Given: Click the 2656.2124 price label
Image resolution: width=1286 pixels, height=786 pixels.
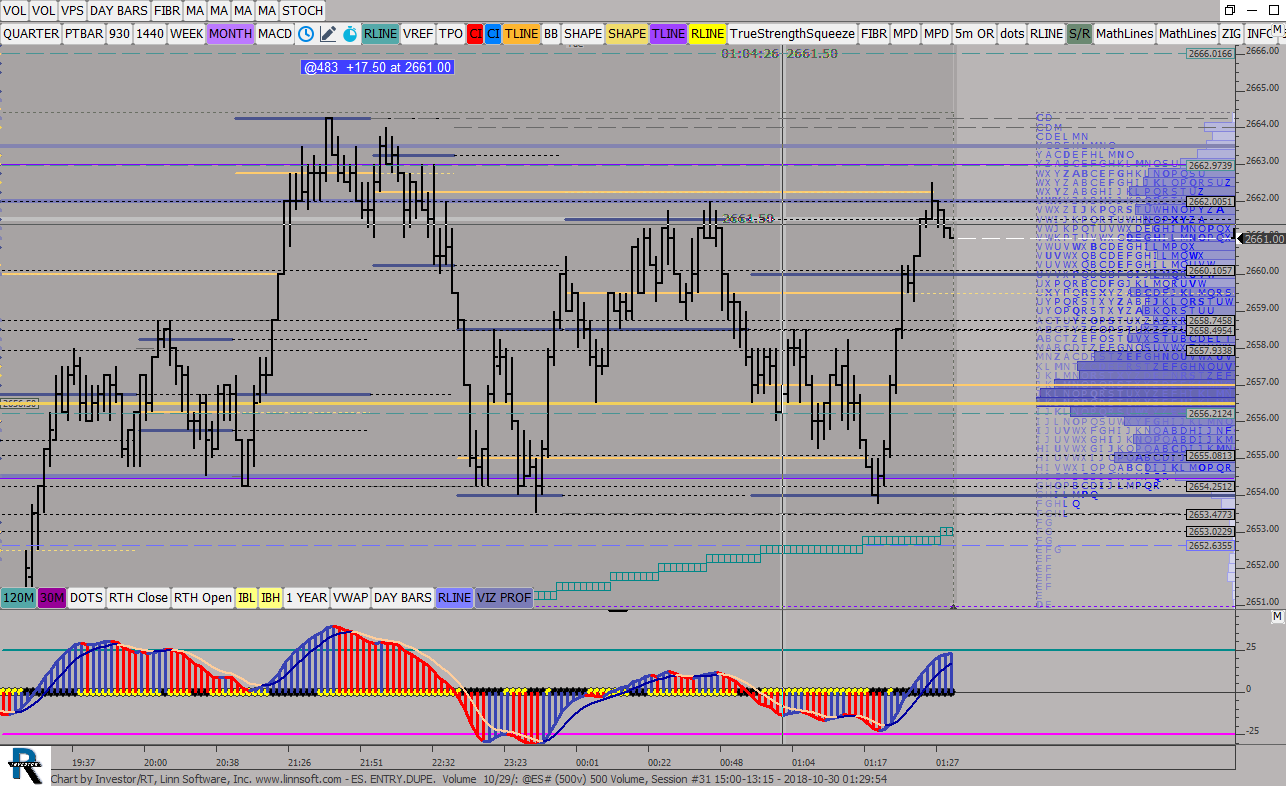Looking at the screenshot, I should [1211, 413].
